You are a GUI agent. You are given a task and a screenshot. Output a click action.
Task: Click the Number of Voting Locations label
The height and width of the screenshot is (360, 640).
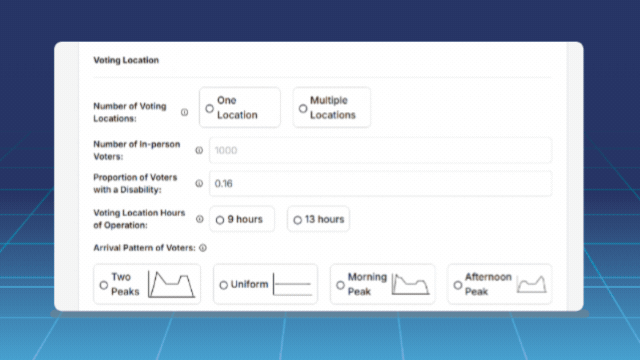130,112
